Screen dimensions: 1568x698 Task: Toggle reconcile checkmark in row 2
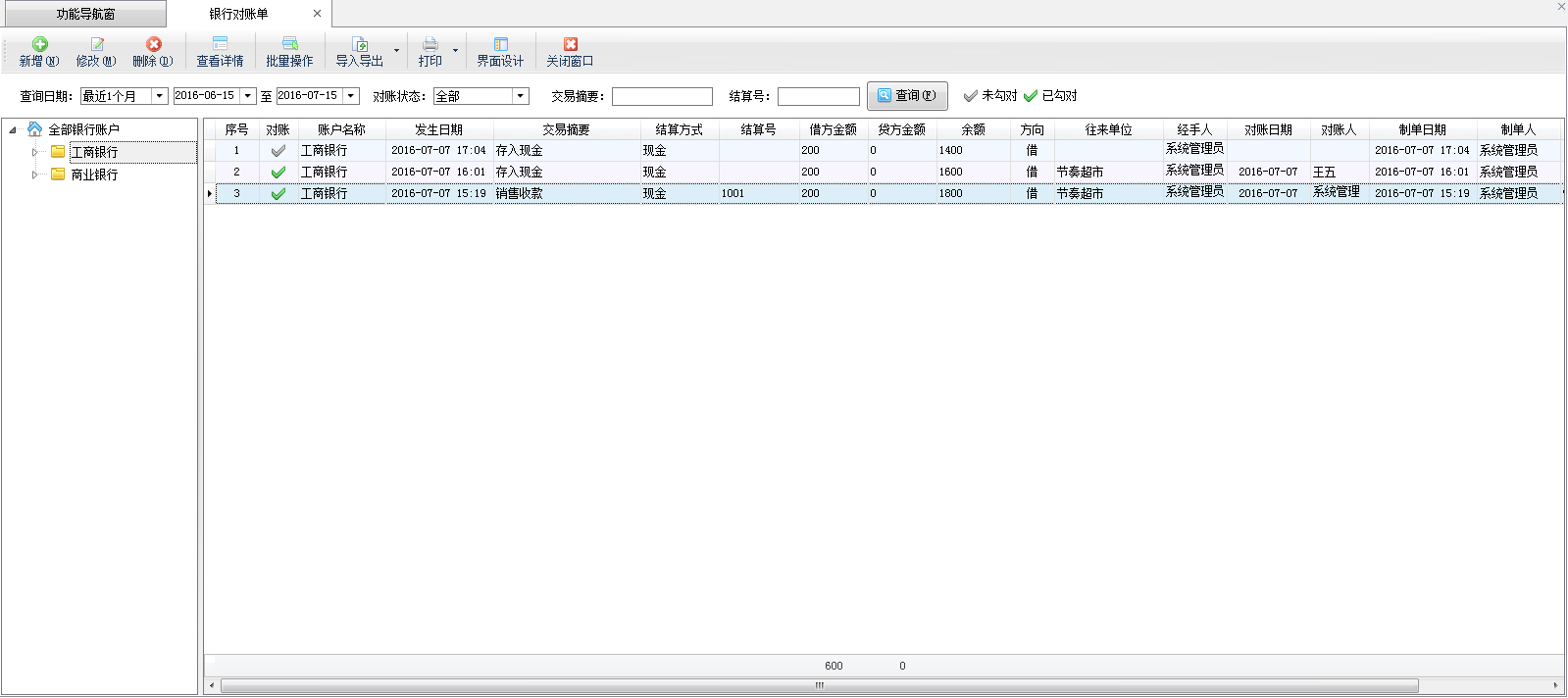(x=278, y=173)
